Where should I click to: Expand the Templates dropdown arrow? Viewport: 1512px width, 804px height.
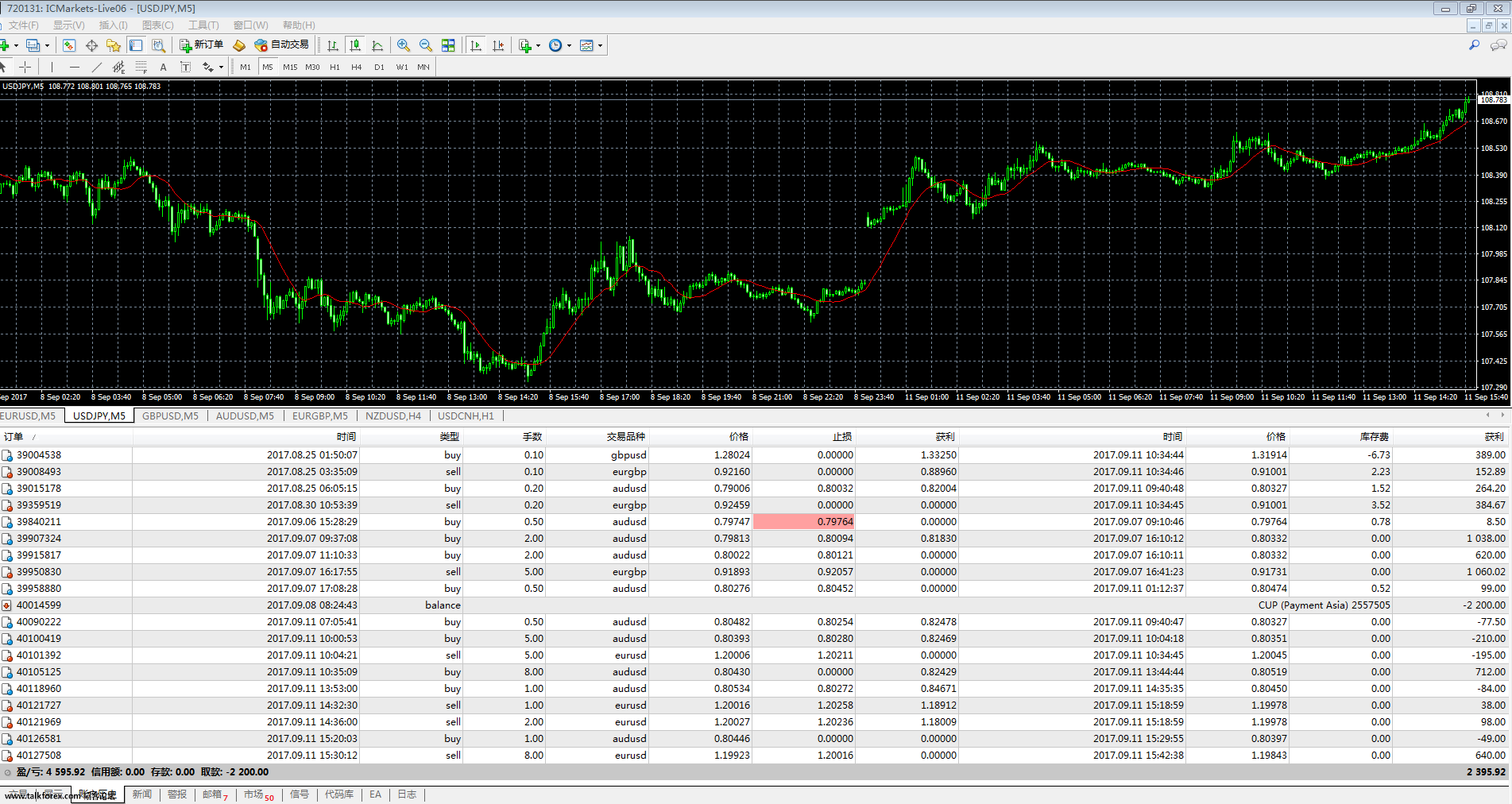click(x=600, y=45)
